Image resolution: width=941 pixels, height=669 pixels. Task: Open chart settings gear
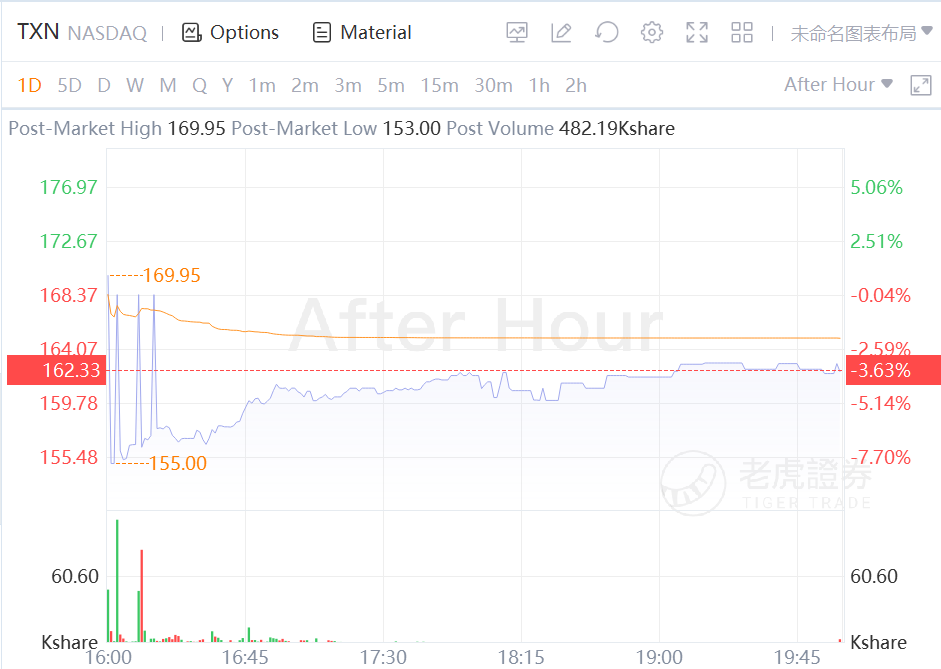(652, 33)
